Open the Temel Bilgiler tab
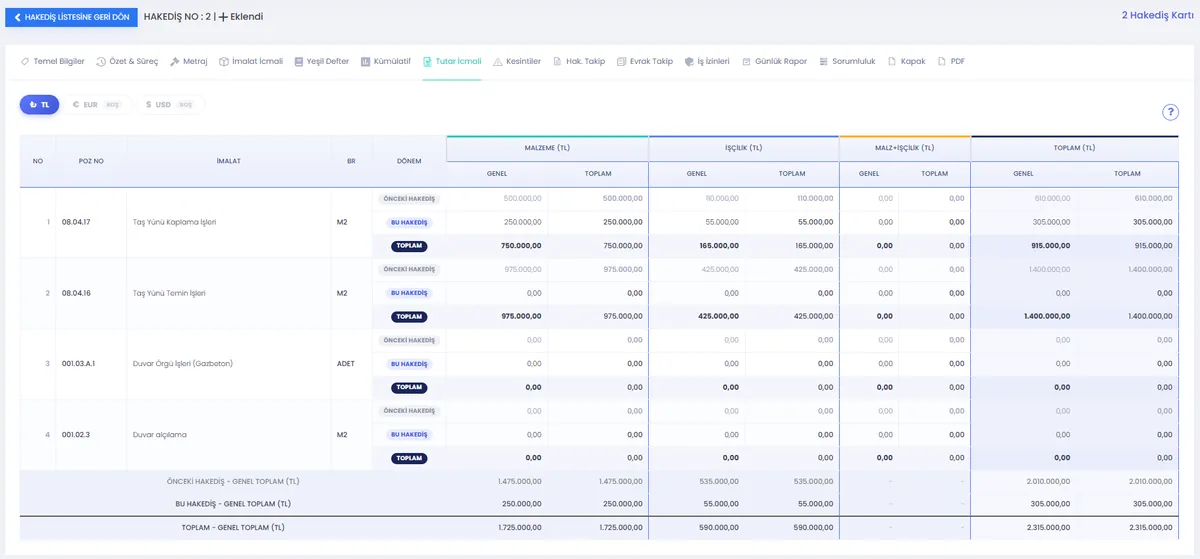1200x559 pixels. (x=52, y=61)
